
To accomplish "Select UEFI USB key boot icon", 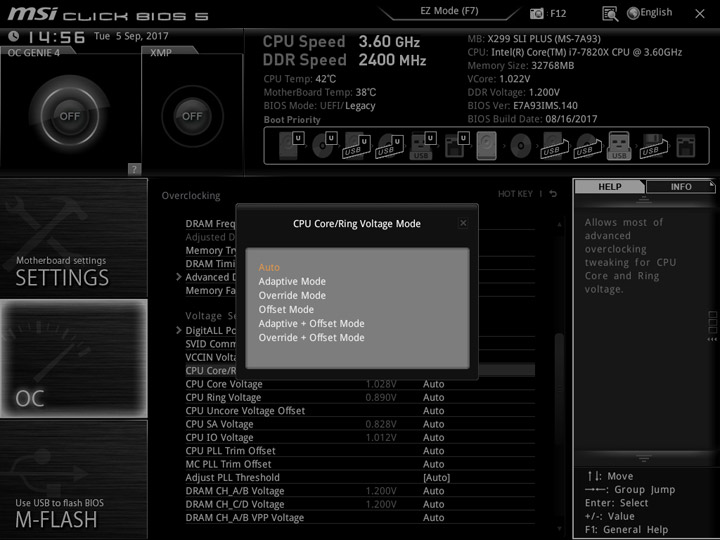I will [x=423, y=146].
